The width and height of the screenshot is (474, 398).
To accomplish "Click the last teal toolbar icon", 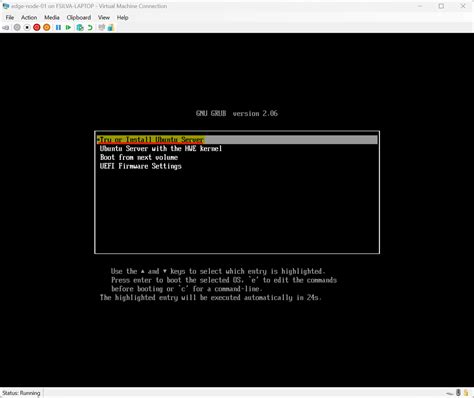I will click(x=111, y=28).
